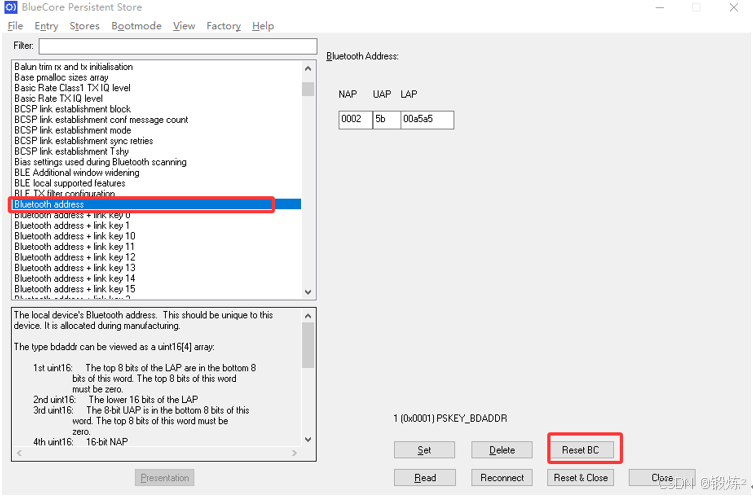Open the Stores menu
Image resolution: width=753 pixels, height=497 pixels.
click(x=84, y=26)
